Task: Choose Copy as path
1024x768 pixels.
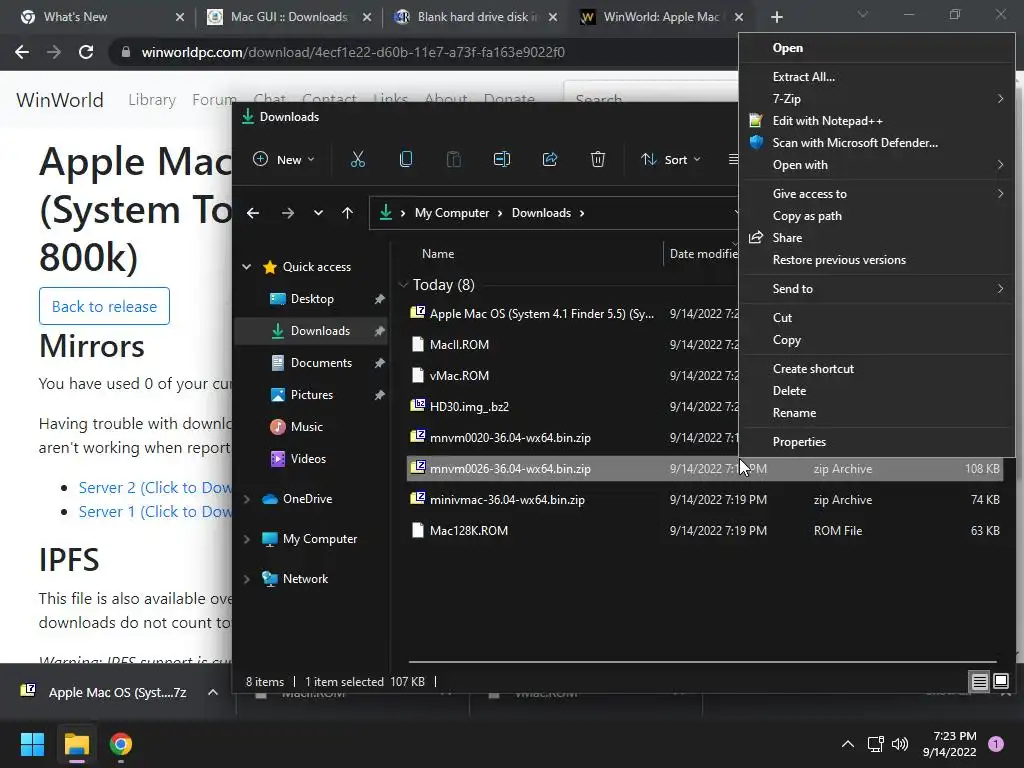Action: (876, 216)
